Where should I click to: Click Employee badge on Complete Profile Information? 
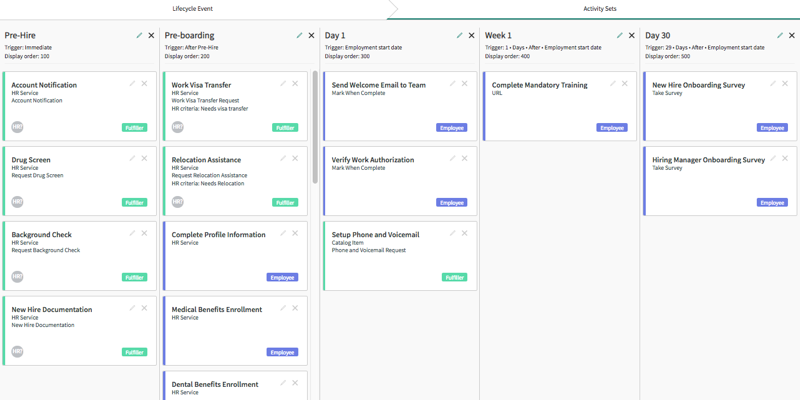(x=282, y=278)
